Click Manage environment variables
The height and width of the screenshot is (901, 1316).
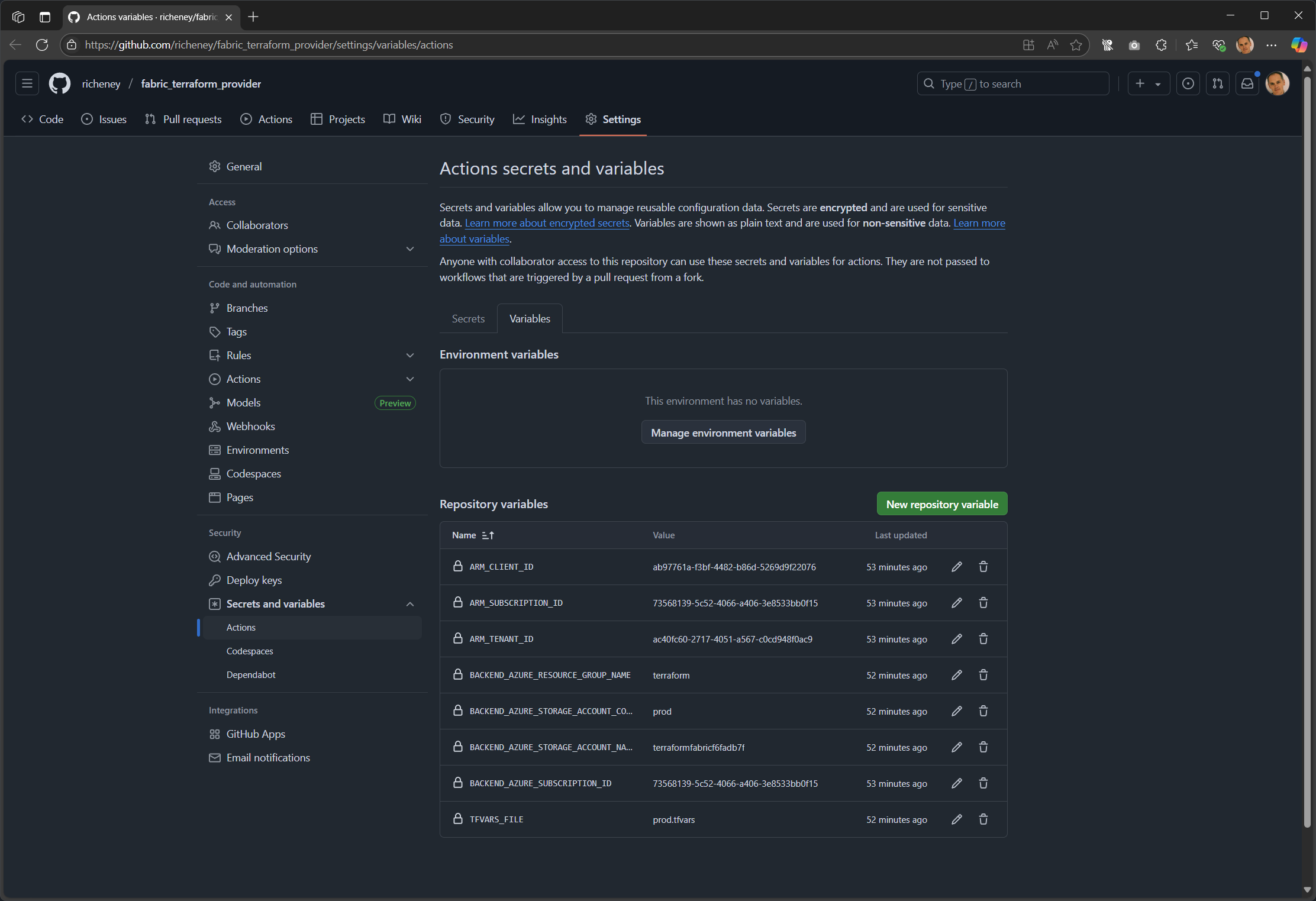click(723, 432)
